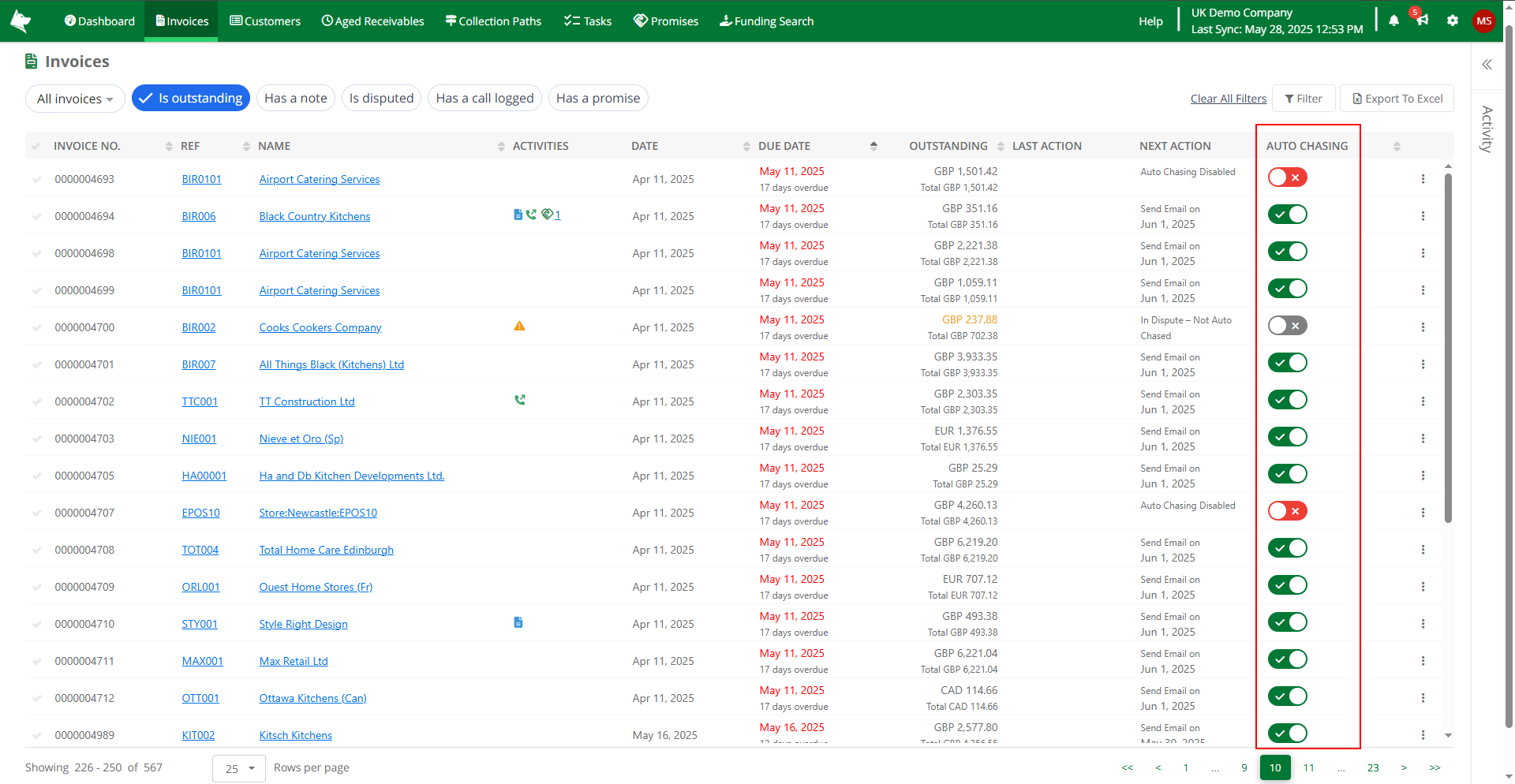This screenshot has height=784, width=1515.
Task: Open row menu for invoice 0000004700
Action: 1423,327
